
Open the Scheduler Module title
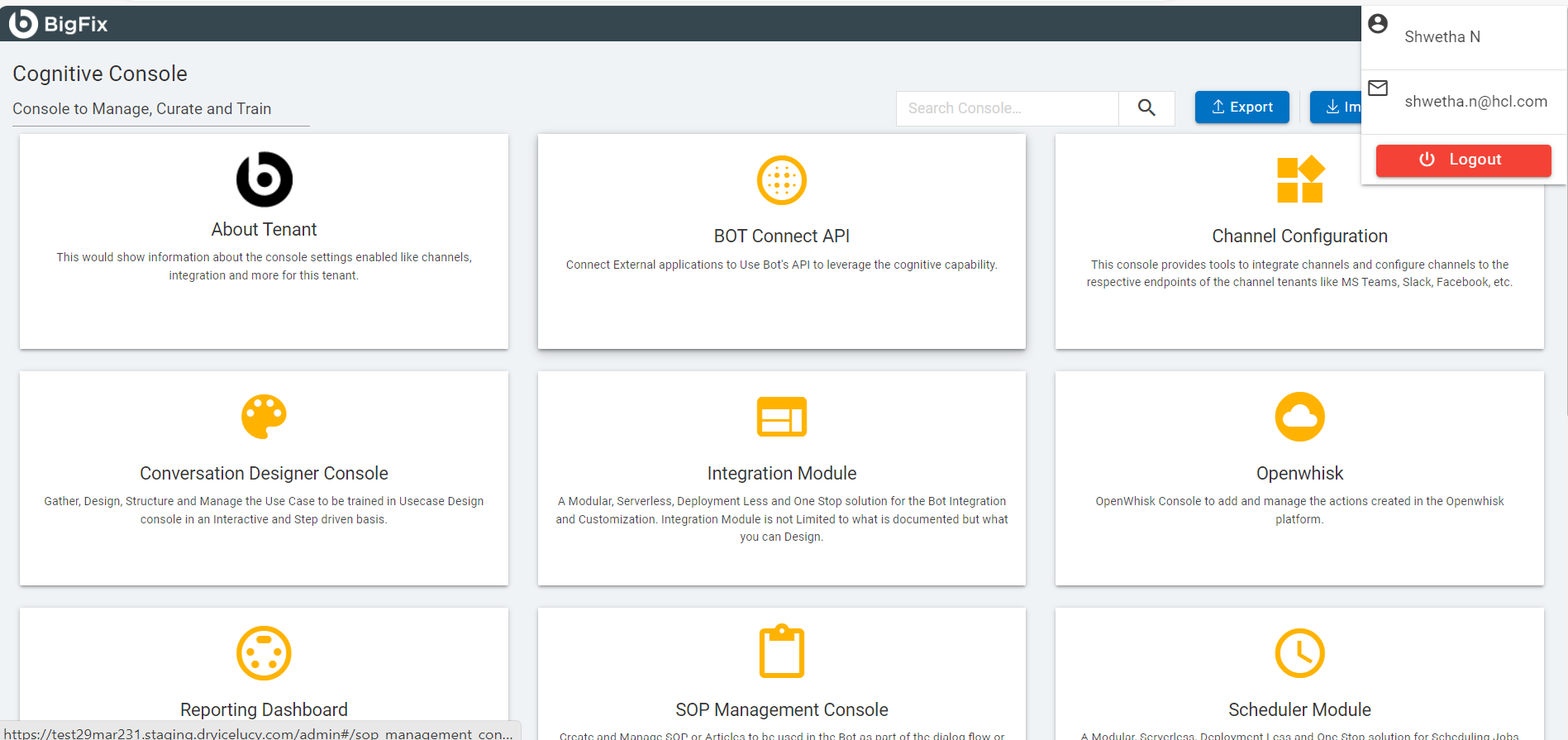coord(1300,709)
